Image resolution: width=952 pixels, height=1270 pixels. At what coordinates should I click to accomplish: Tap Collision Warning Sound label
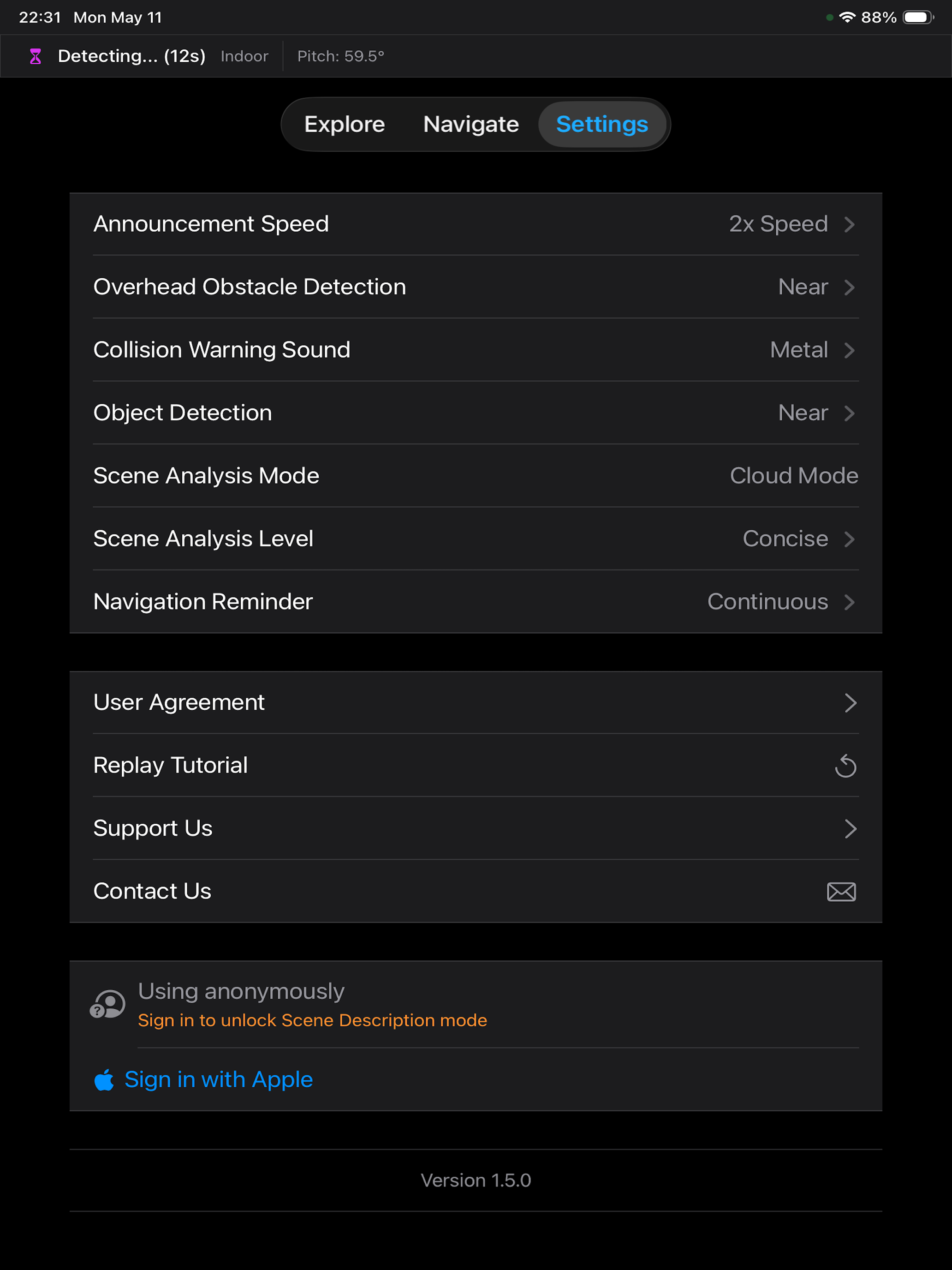pos(221,350)
